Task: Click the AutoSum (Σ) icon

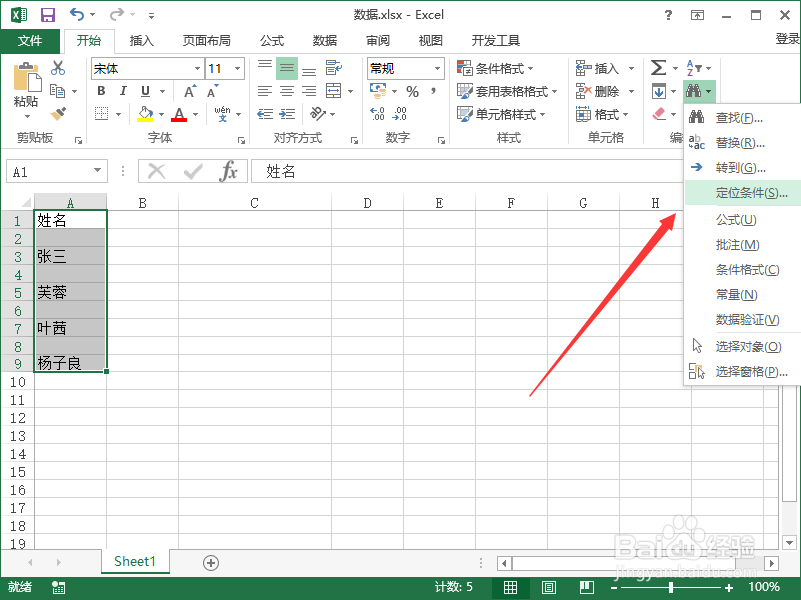Action: [659, 68]
